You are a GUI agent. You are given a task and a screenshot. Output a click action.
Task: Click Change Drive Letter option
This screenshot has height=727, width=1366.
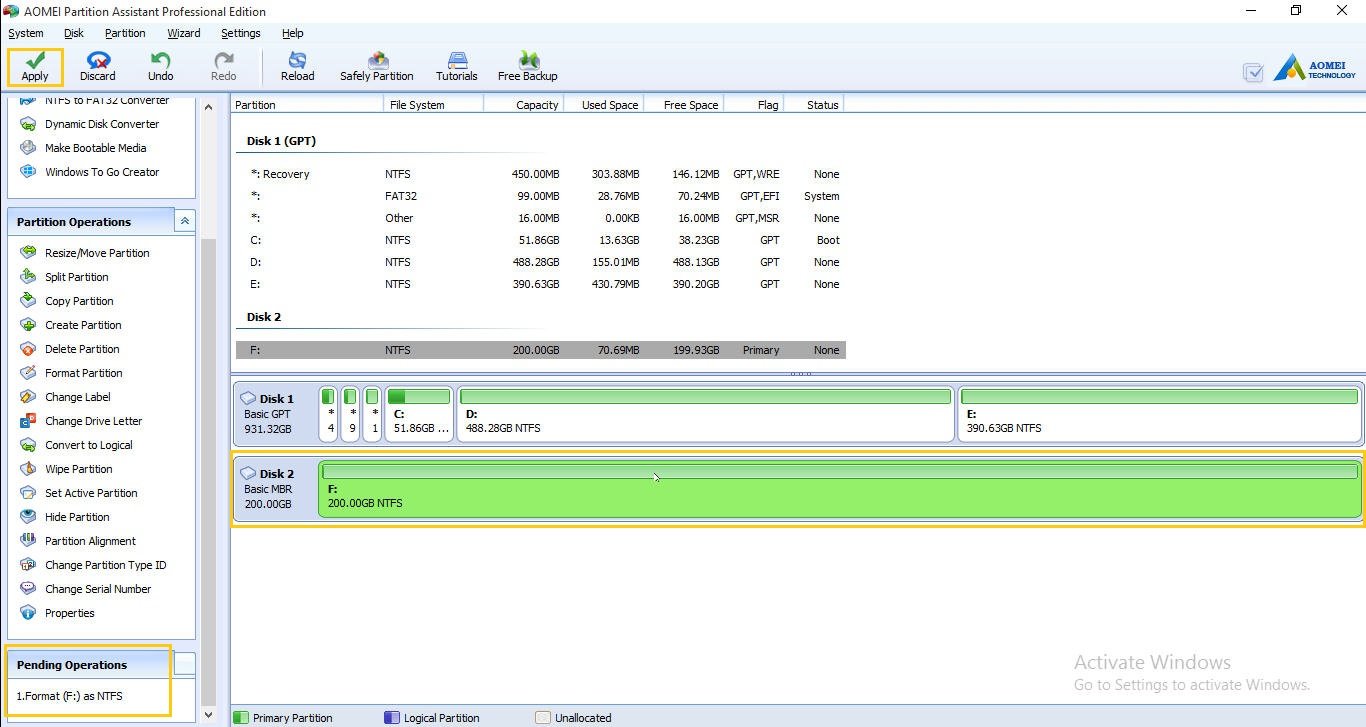pyautogui.click(x=93, y=421)
